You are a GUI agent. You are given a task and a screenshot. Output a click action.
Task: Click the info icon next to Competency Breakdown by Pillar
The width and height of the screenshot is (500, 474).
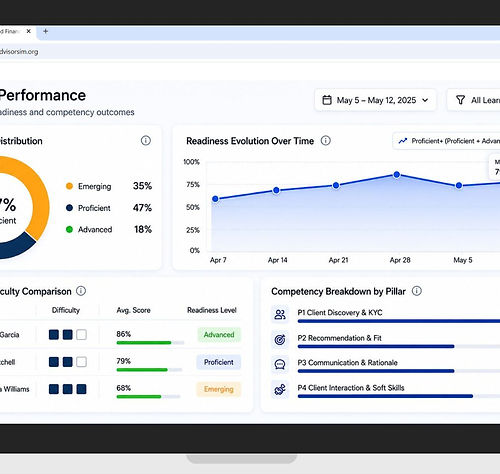[417, 291]
